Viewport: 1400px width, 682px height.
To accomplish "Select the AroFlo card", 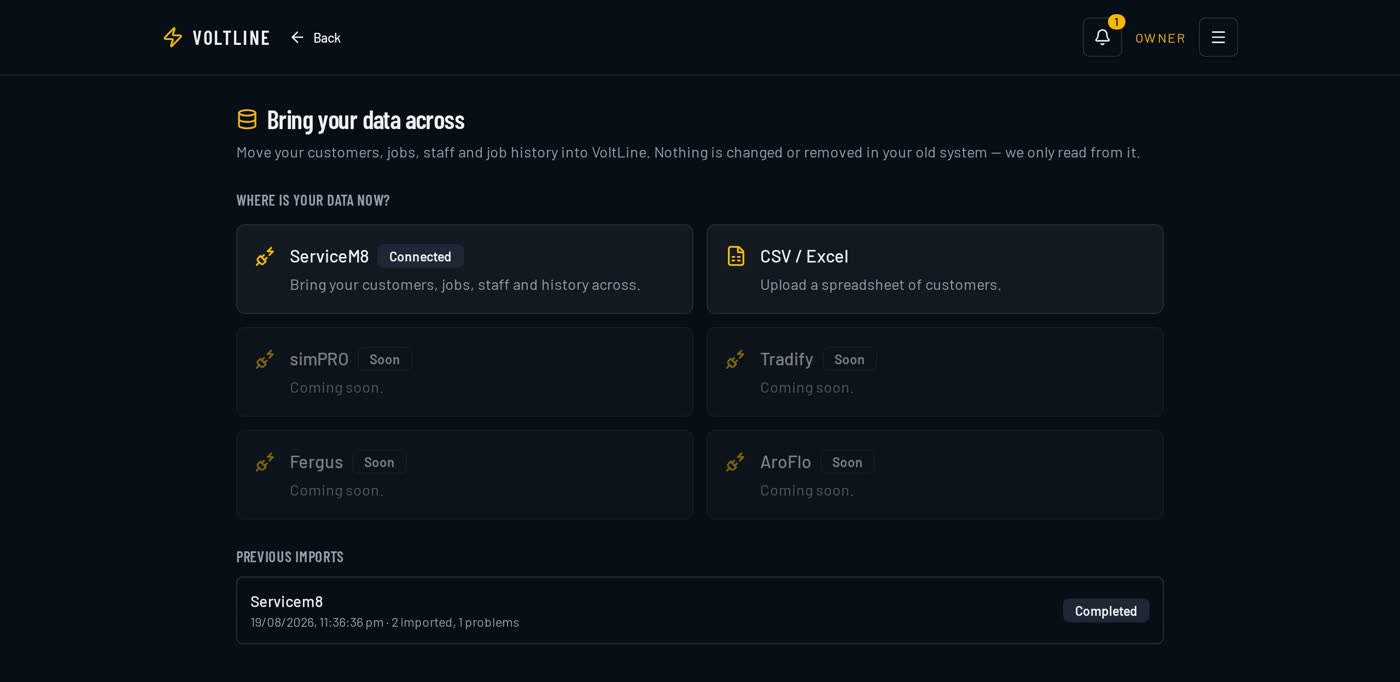I will [x=935, y=475].
